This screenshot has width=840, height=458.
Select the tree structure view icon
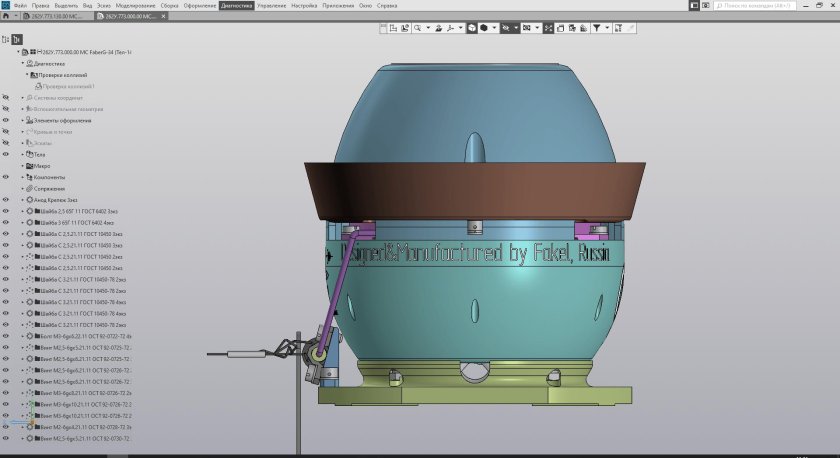coord(16,38)
